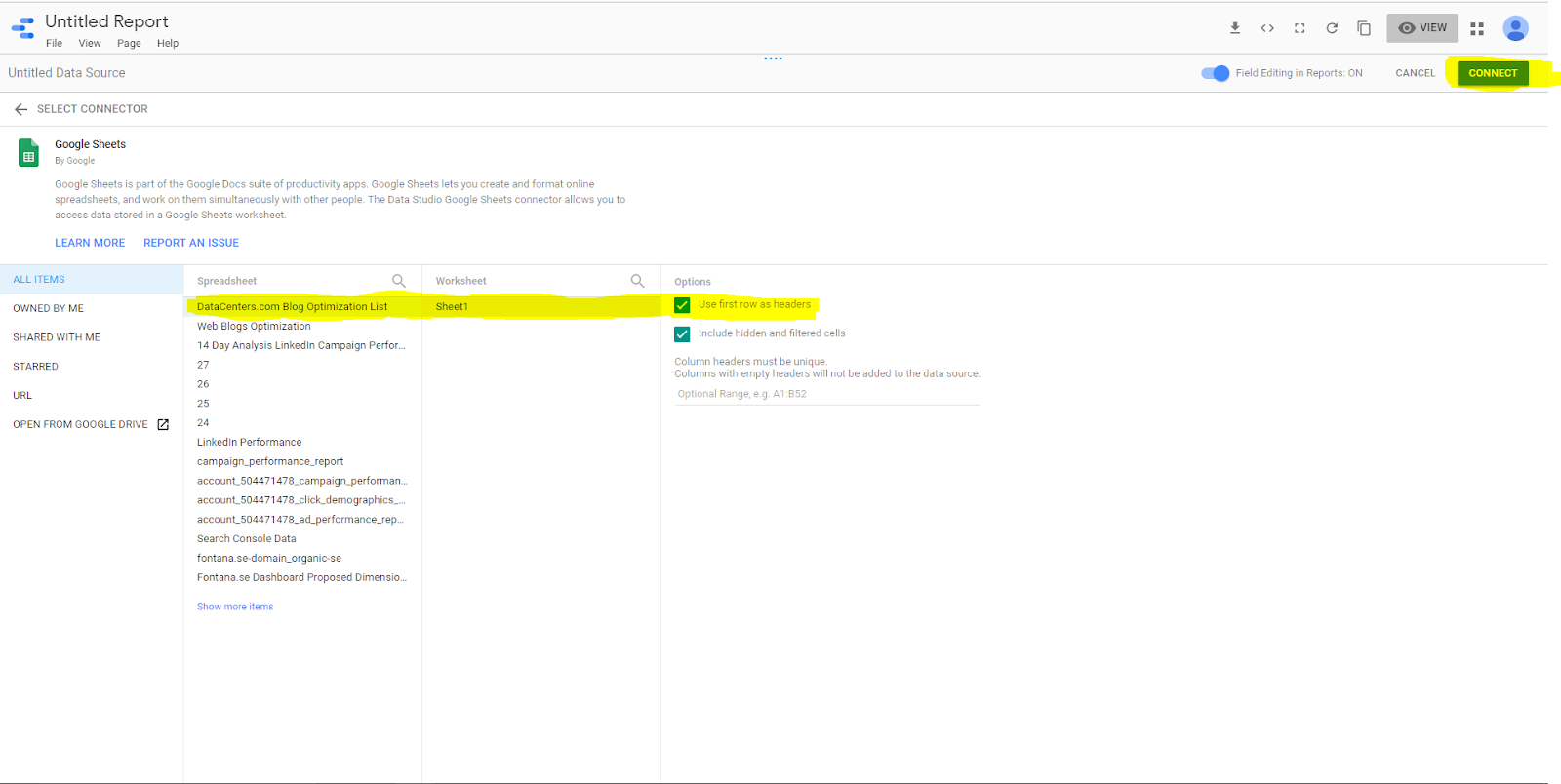Enter fullscreen mode via toolbar icon

(1300, 28)
